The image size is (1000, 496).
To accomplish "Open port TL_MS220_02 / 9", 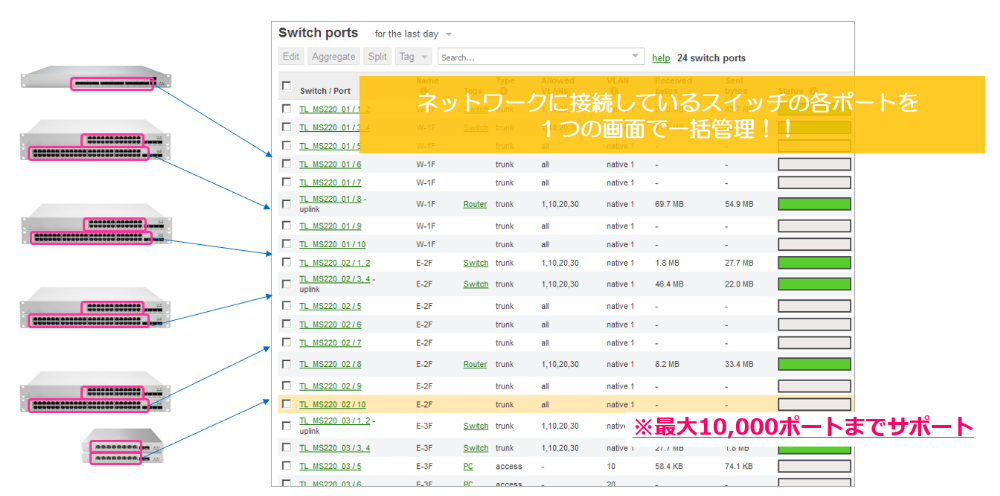I will [x=330, y=386].
